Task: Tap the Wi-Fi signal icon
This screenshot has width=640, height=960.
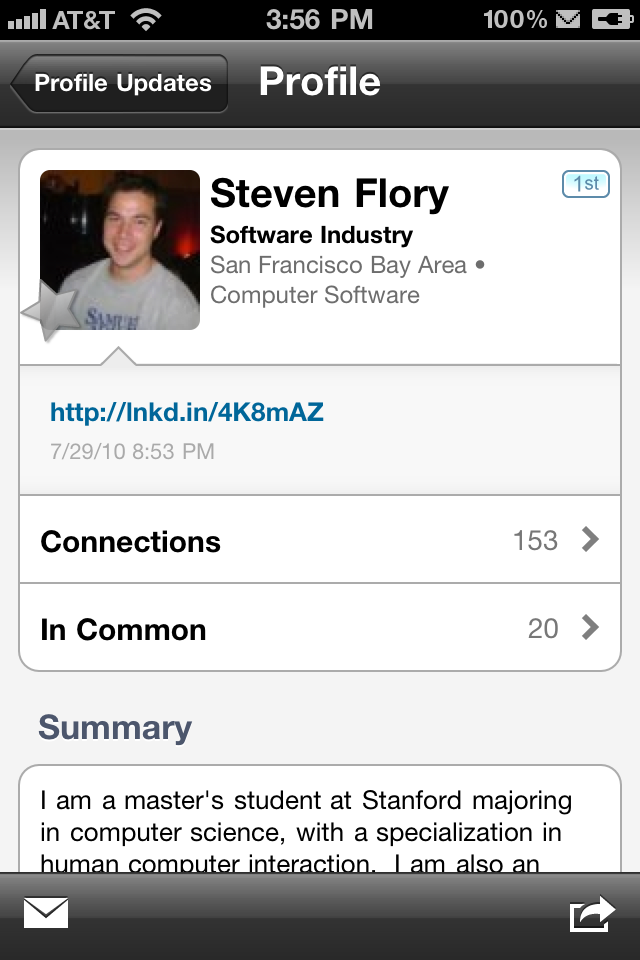Action: [146, 19]
